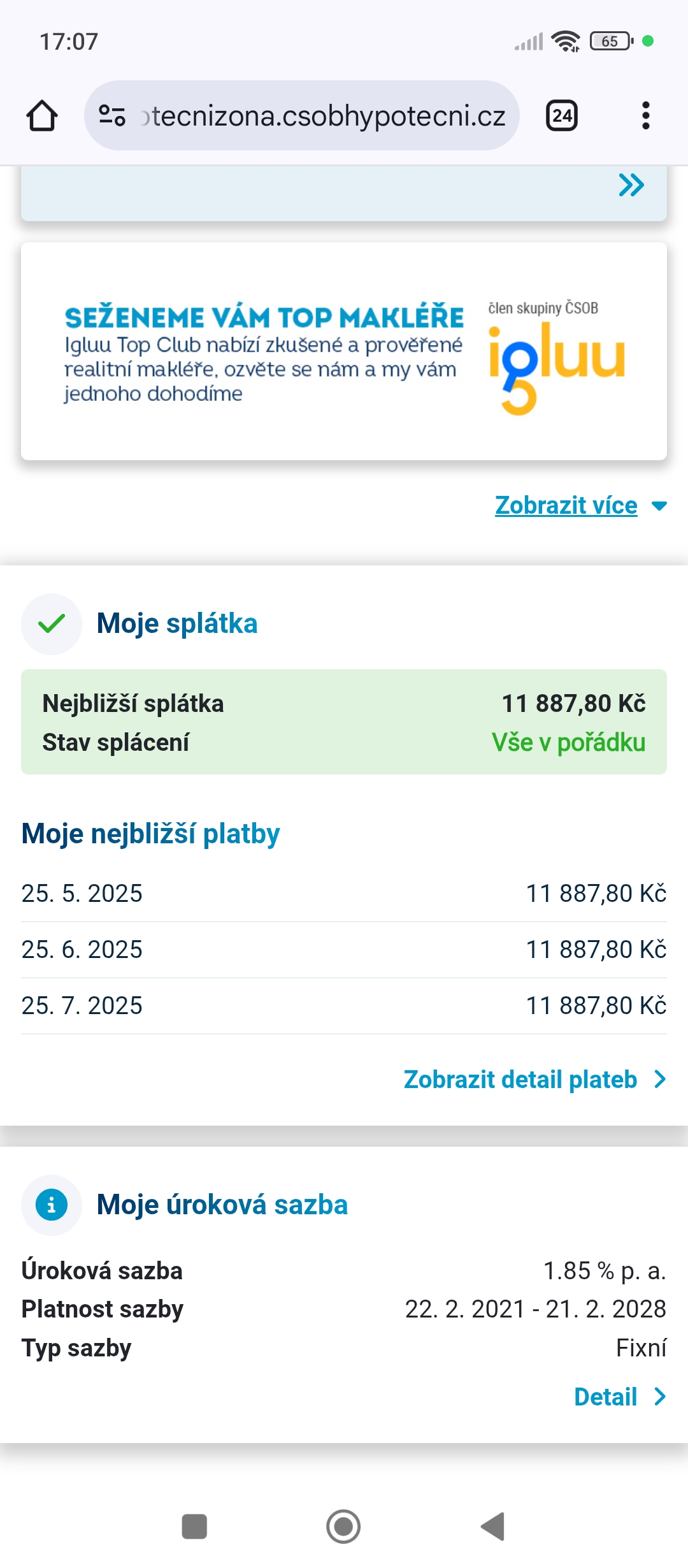
Task: Tap the info icon beside Moje úroková sazba
Action: [x=52, y=1205]
